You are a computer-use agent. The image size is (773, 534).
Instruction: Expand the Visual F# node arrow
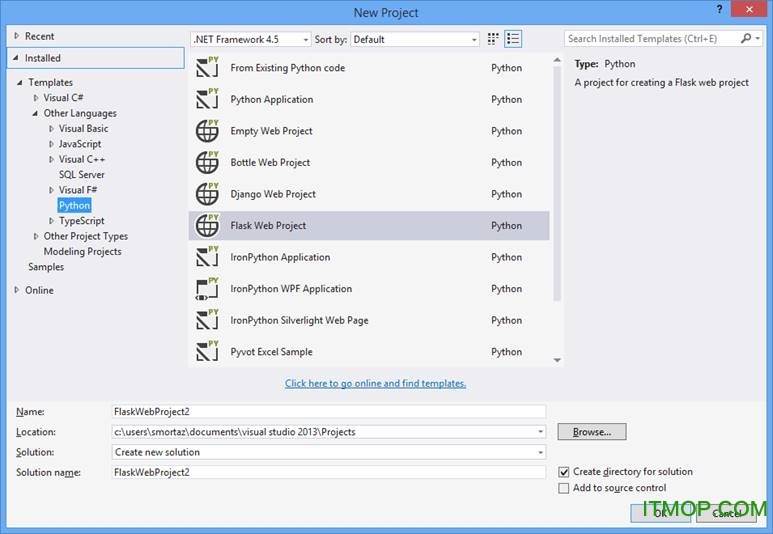(51, 190)
